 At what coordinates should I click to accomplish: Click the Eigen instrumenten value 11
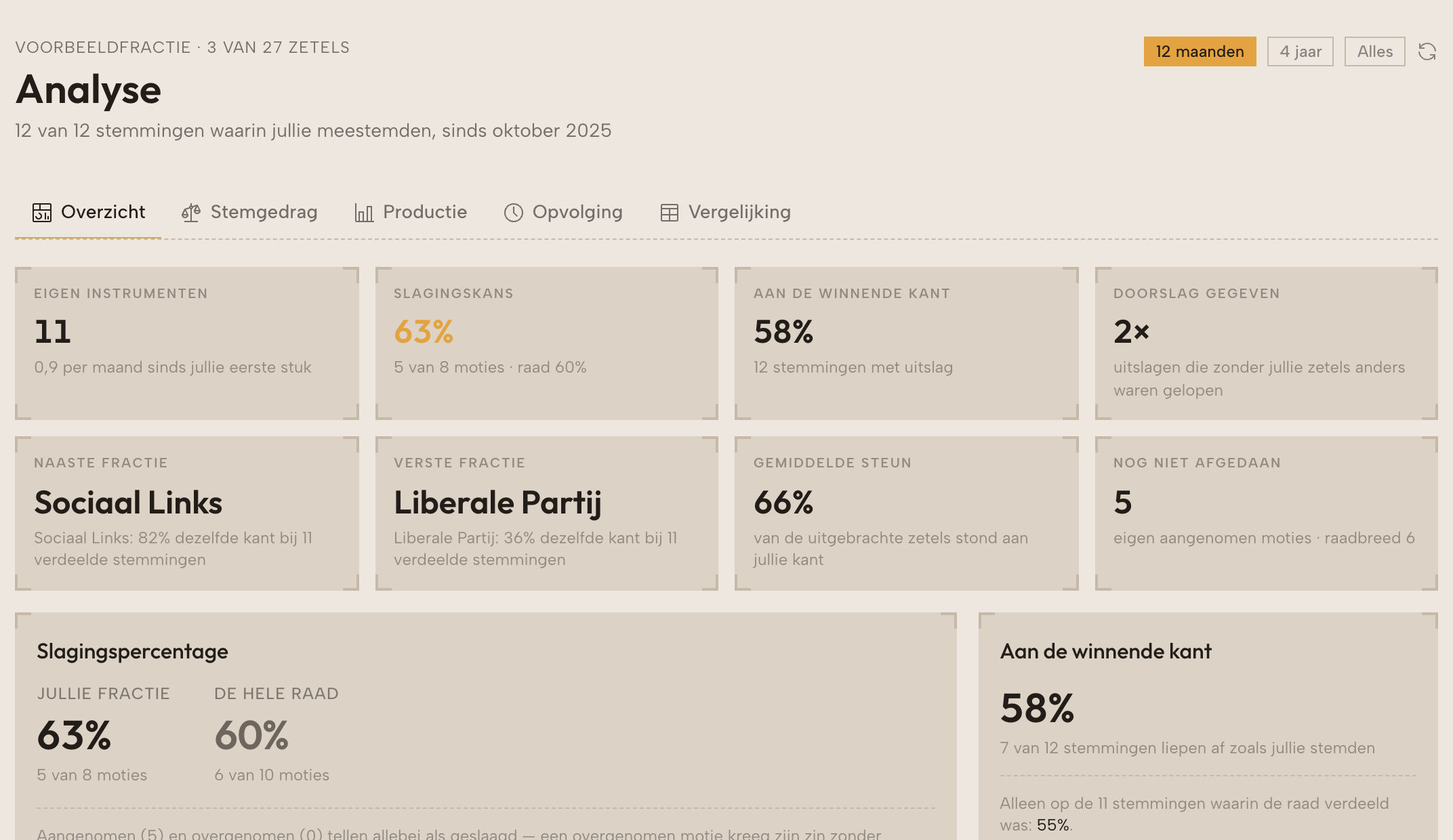click(x=52, y=331)
